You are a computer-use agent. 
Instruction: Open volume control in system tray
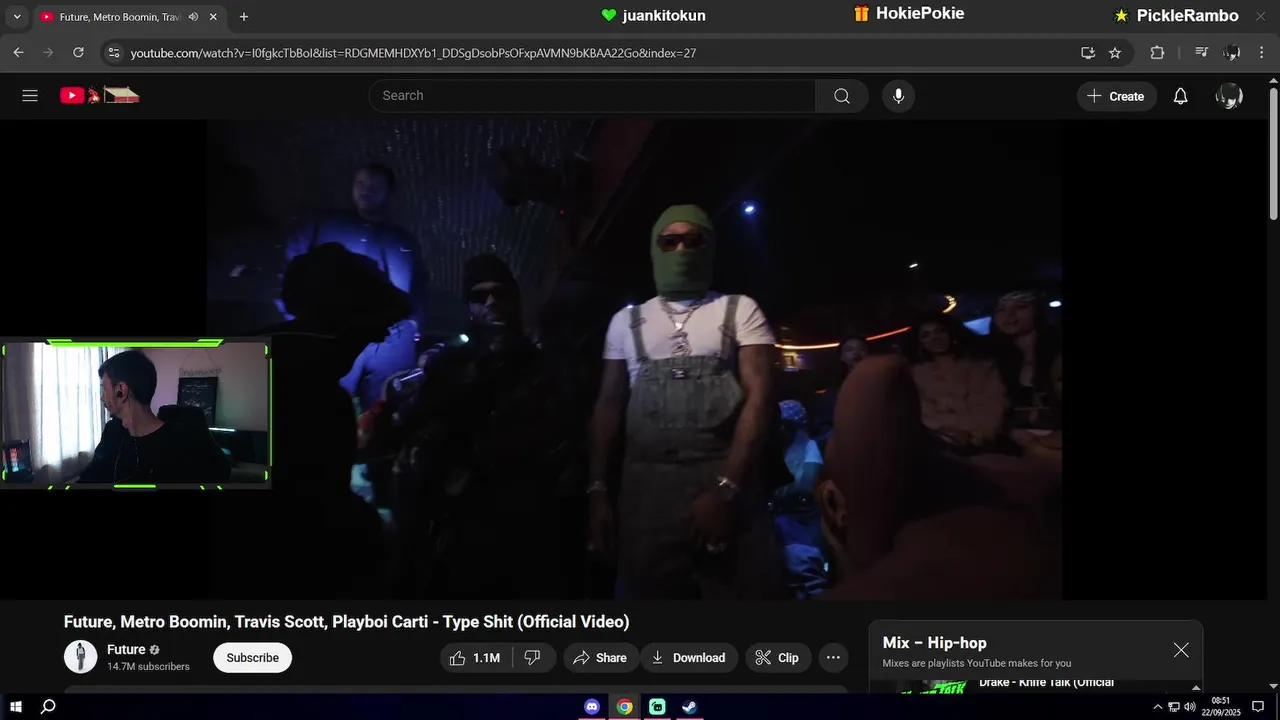pos(1190,707)
